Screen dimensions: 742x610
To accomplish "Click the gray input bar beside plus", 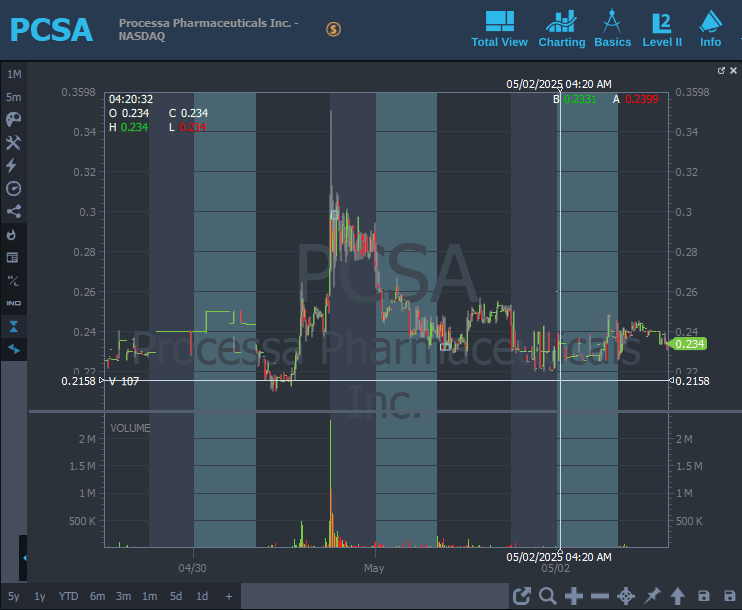I will pyautogui.click(x=375, y=596).
